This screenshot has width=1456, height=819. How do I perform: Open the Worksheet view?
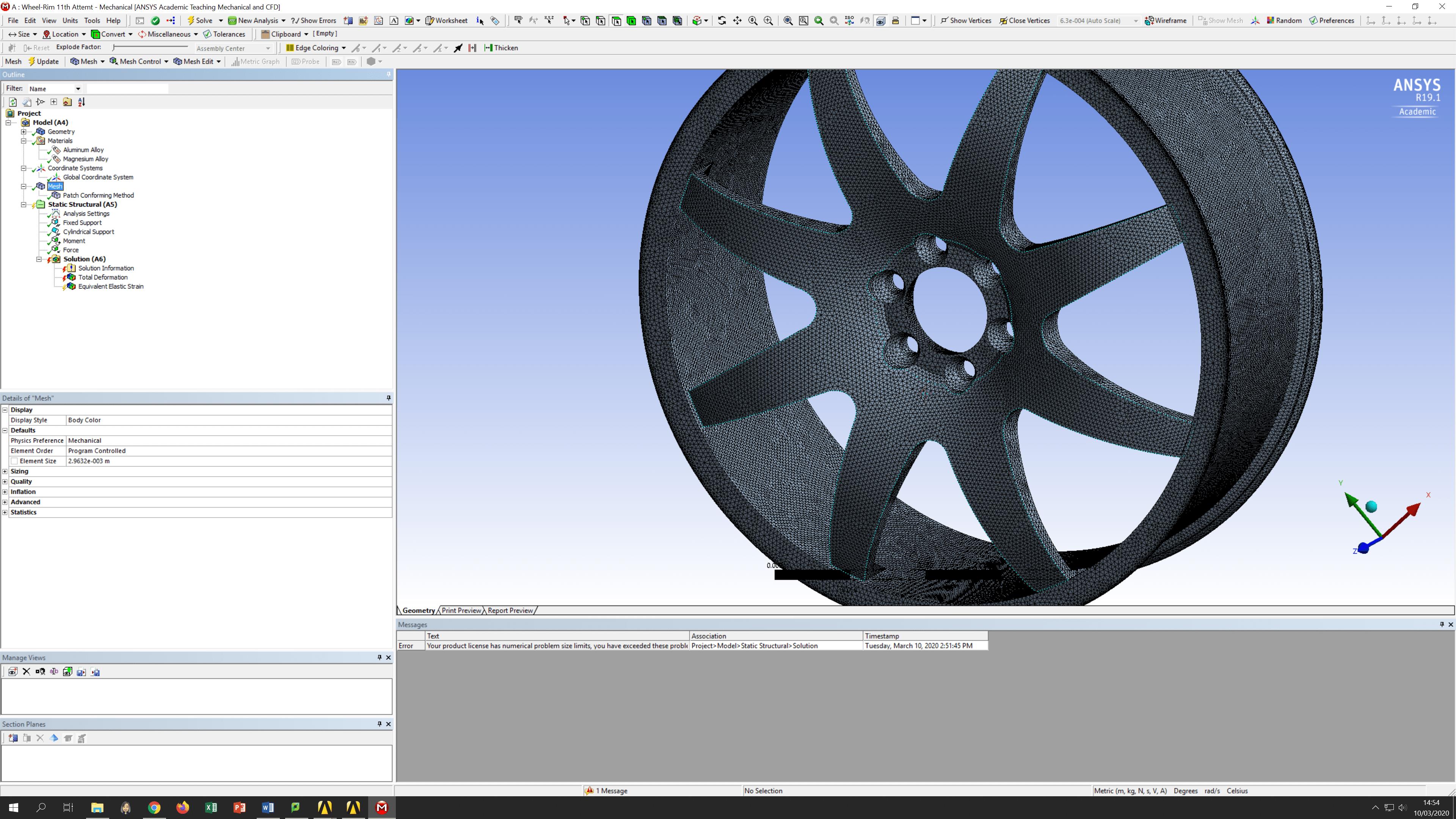447,20
